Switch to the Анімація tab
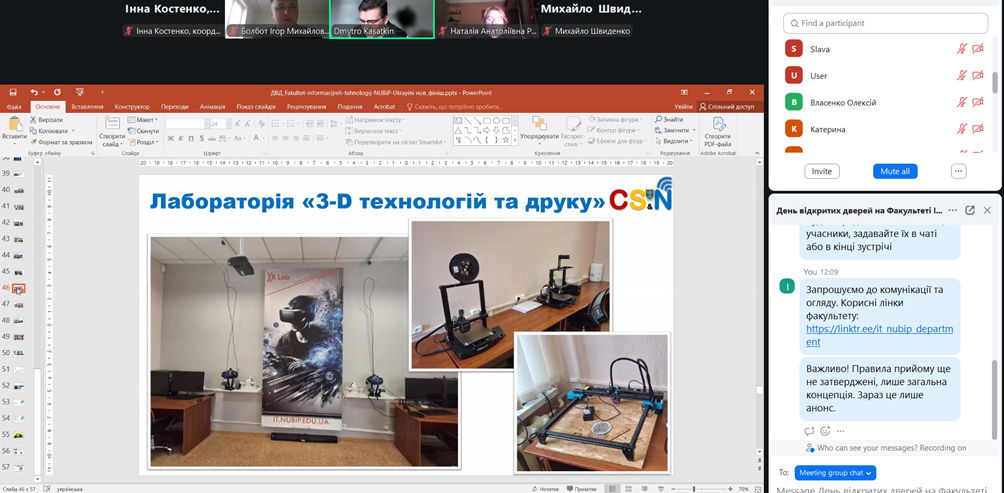Screen dimensions: 1004x493 point(212,107)
